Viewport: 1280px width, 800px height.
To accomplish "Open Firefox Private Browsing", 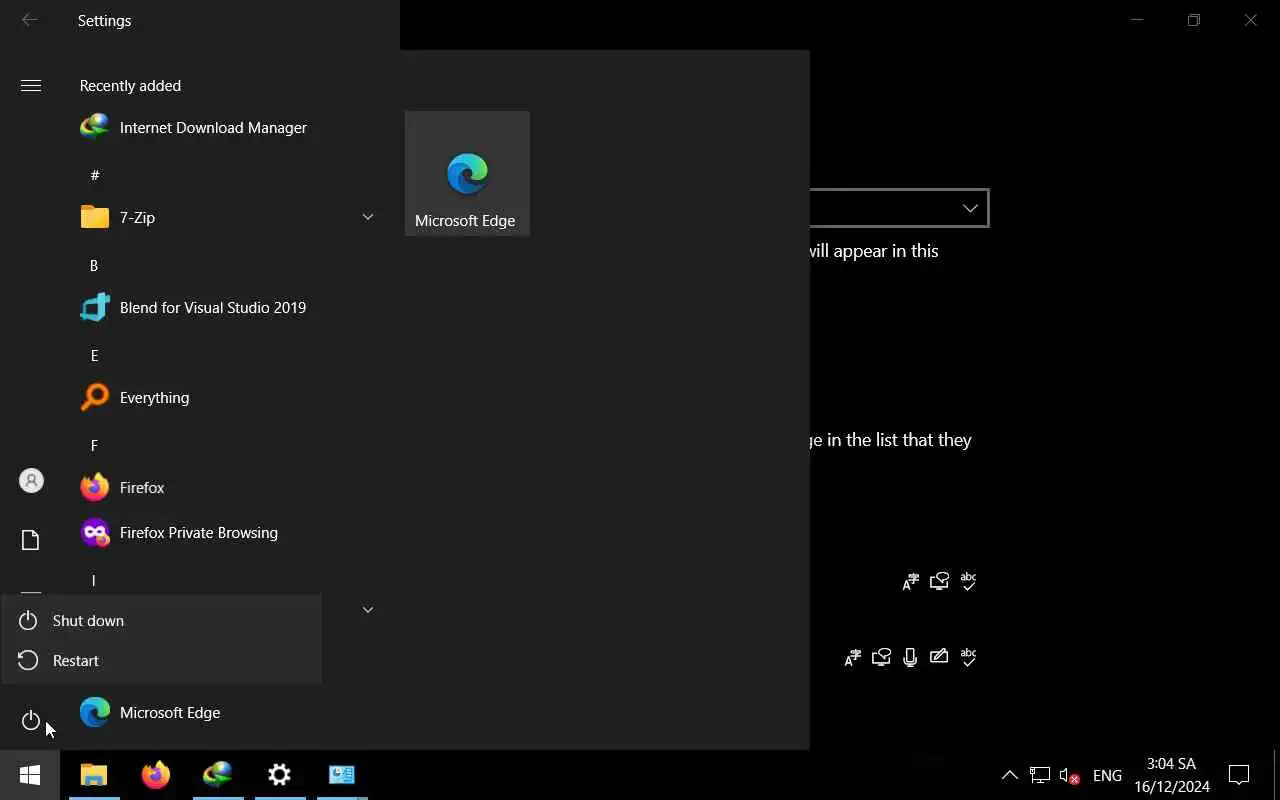I will tap(179, 532).
